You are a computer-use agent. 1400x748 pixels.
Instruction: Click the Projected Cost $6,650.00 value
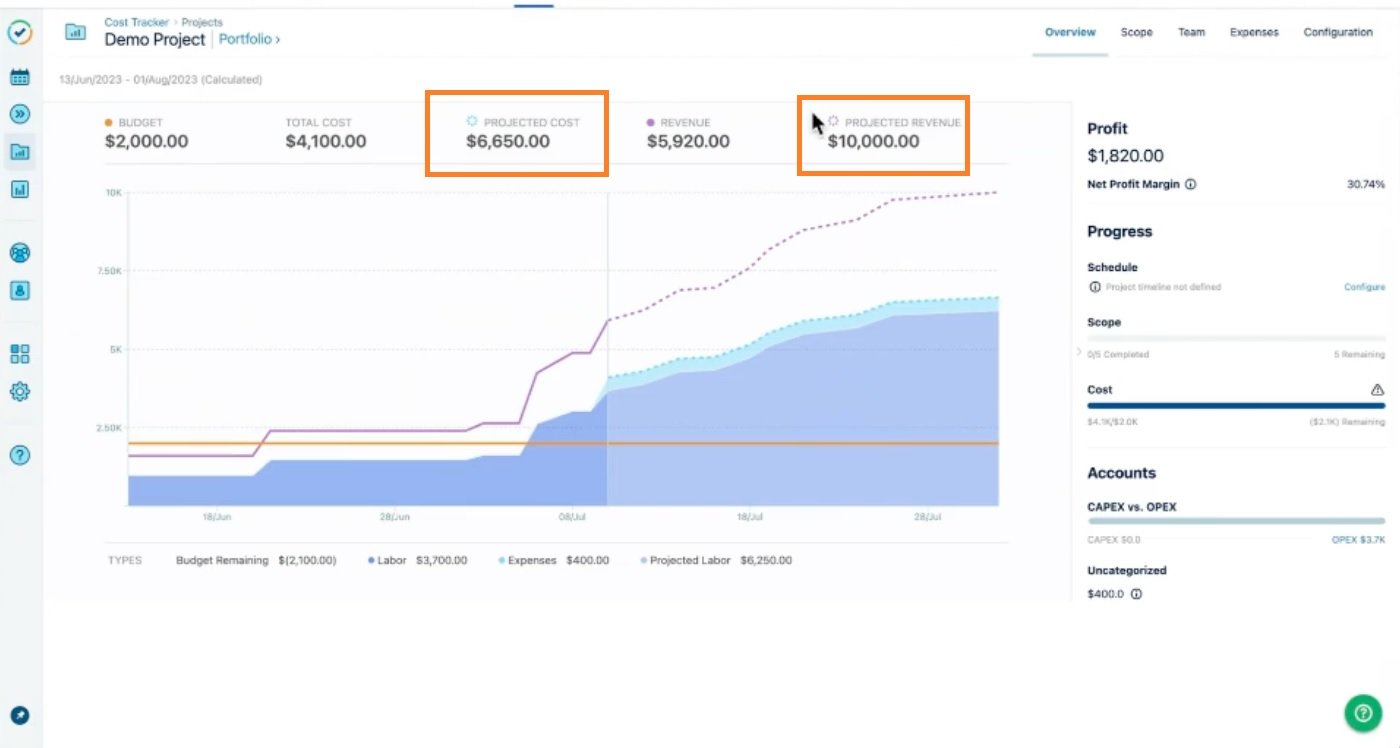pos(508,142)
